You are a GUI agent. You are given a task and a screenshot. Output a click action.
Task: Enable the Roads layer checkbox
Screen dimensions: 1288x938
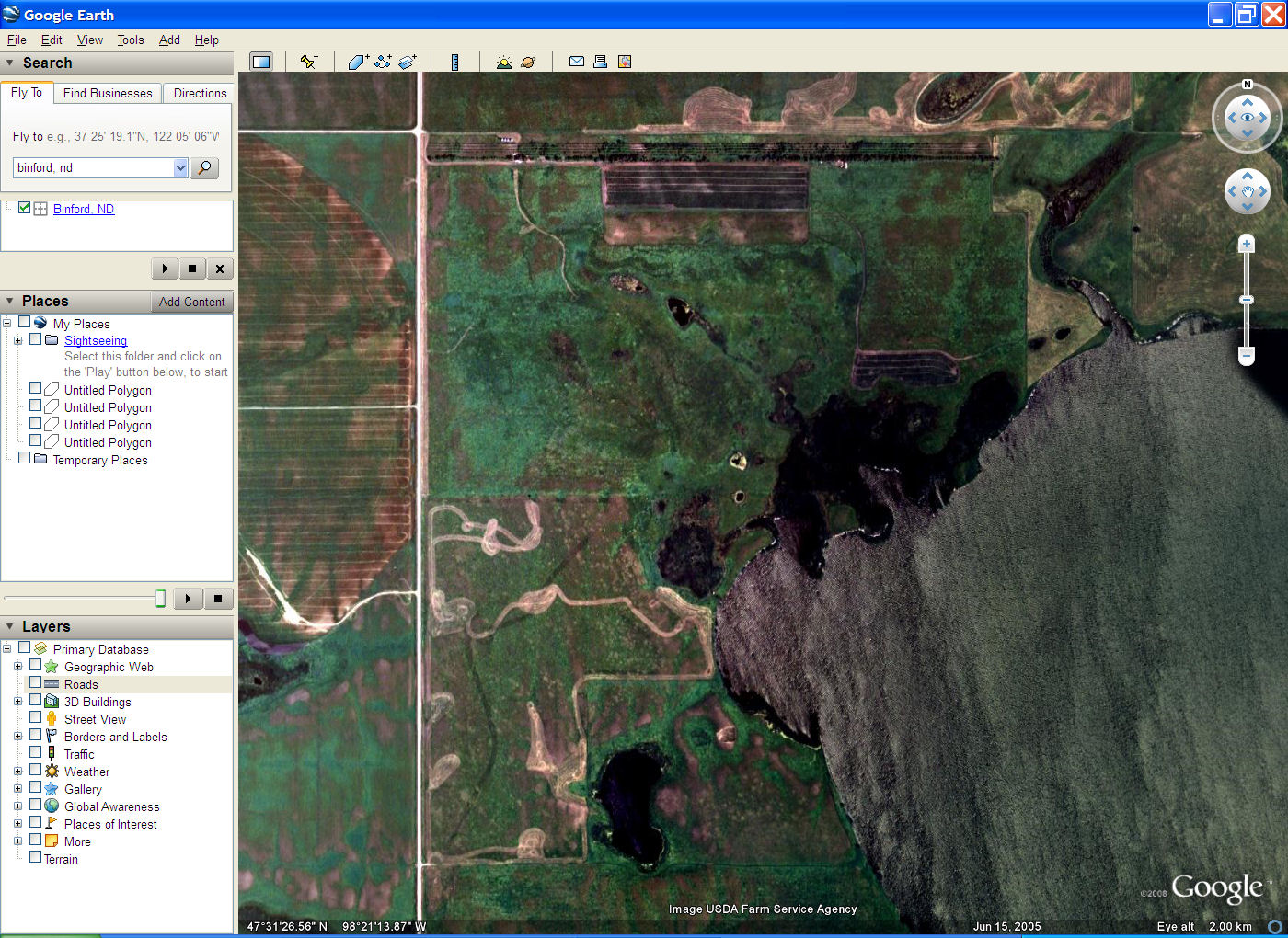click(x=36, y=683)
